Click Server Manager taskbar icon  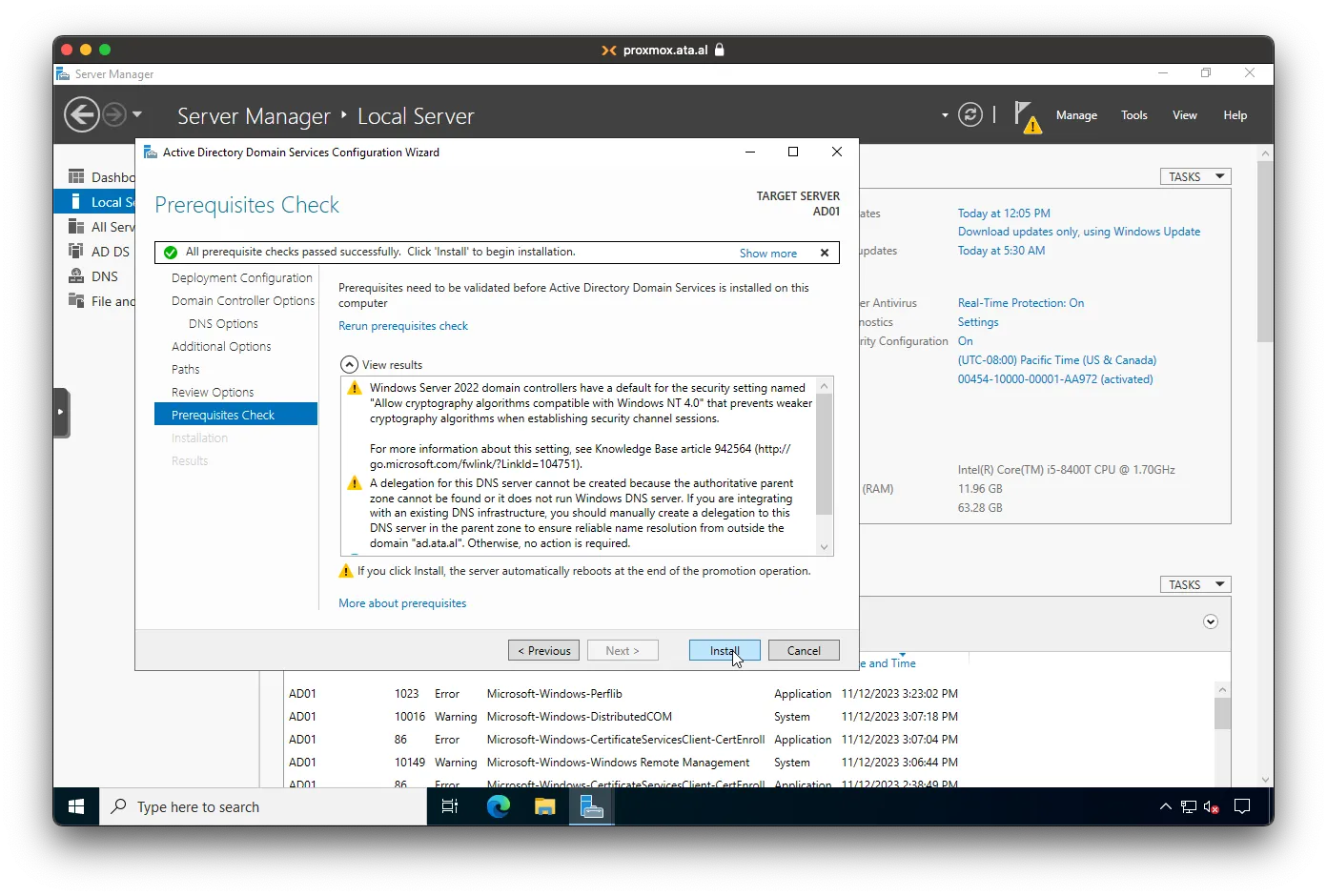click(592, 806)
